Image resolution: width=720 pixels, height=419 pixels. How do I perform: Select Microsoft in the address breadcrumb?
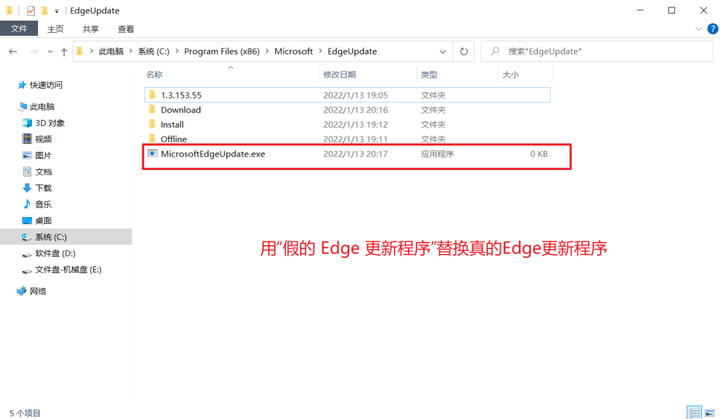pyautogui.click(x=293, y=51)
